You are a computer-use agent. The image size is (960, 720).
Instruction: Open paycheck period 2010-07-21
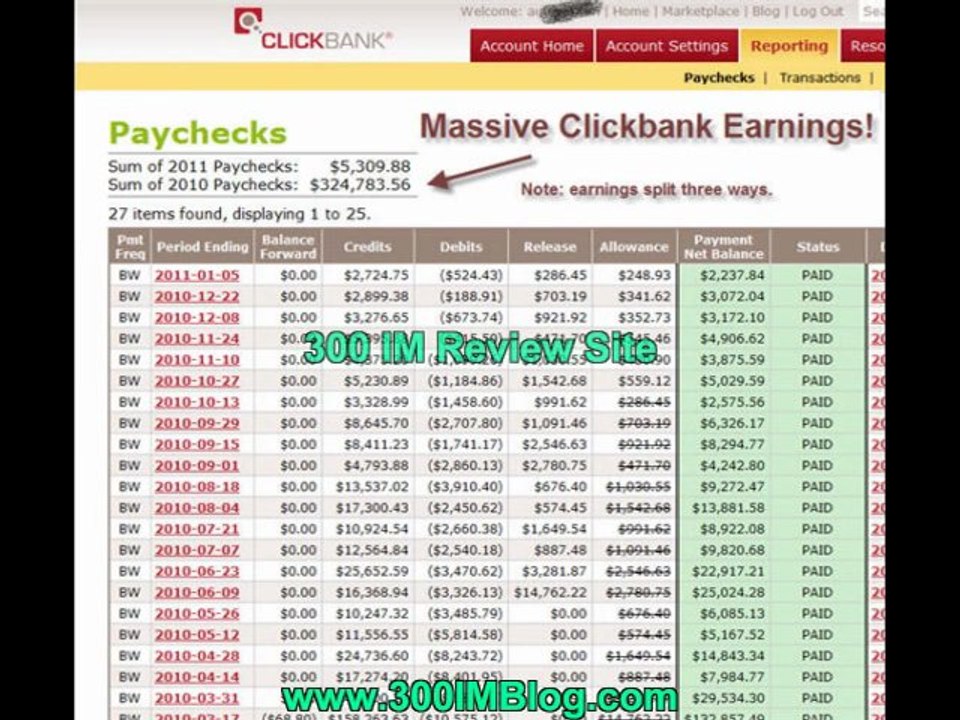click(x=197, y=529)
